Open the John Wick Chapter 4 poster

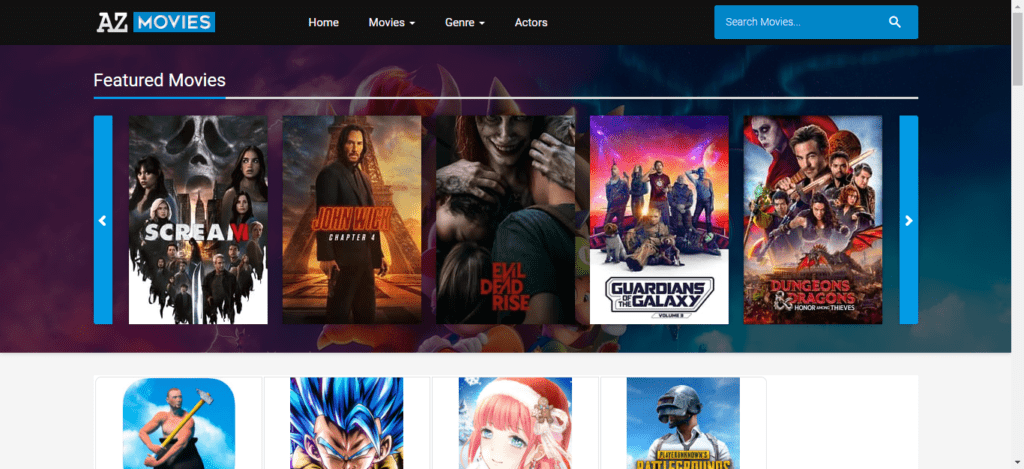352,220
